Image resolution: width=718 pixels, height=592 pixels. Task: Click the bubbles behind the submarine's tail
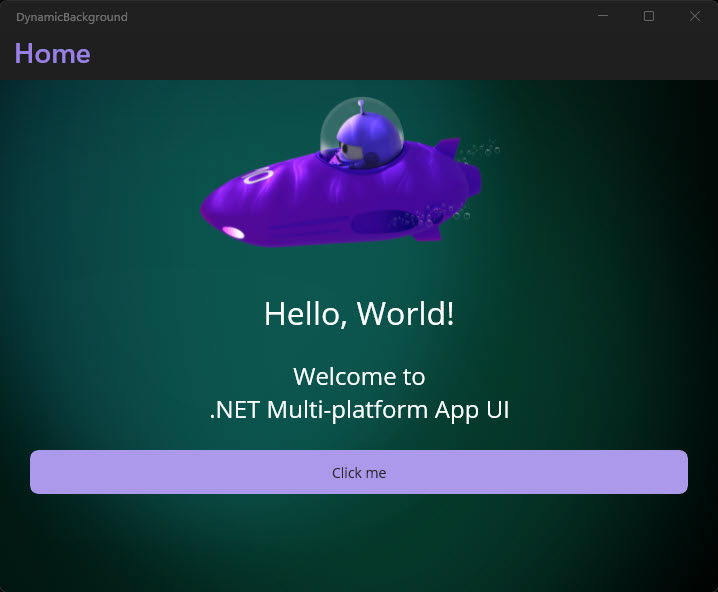coord(484,151)
